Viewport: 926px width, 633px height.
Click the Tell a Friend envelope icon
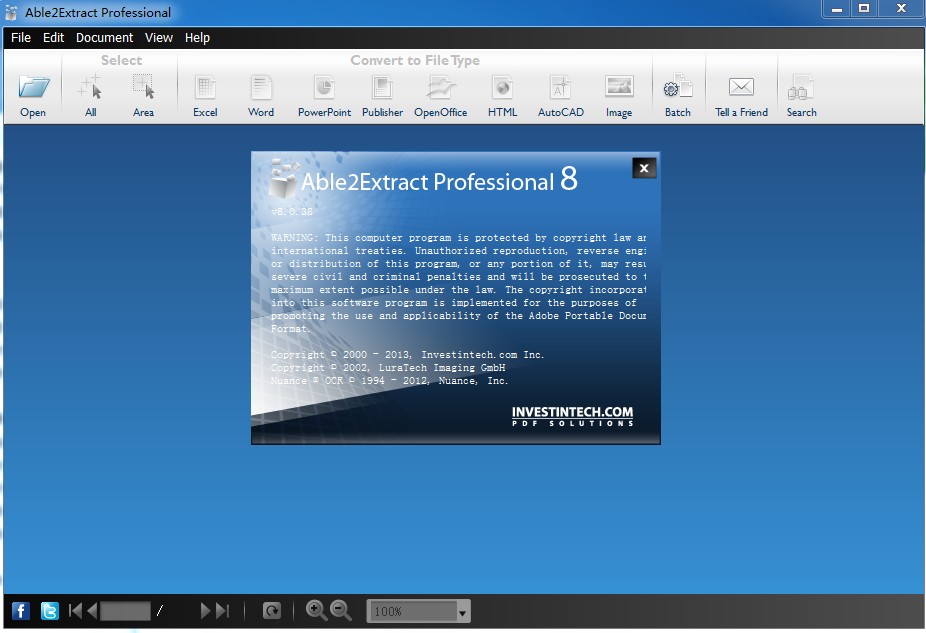(x=741, y=87)
